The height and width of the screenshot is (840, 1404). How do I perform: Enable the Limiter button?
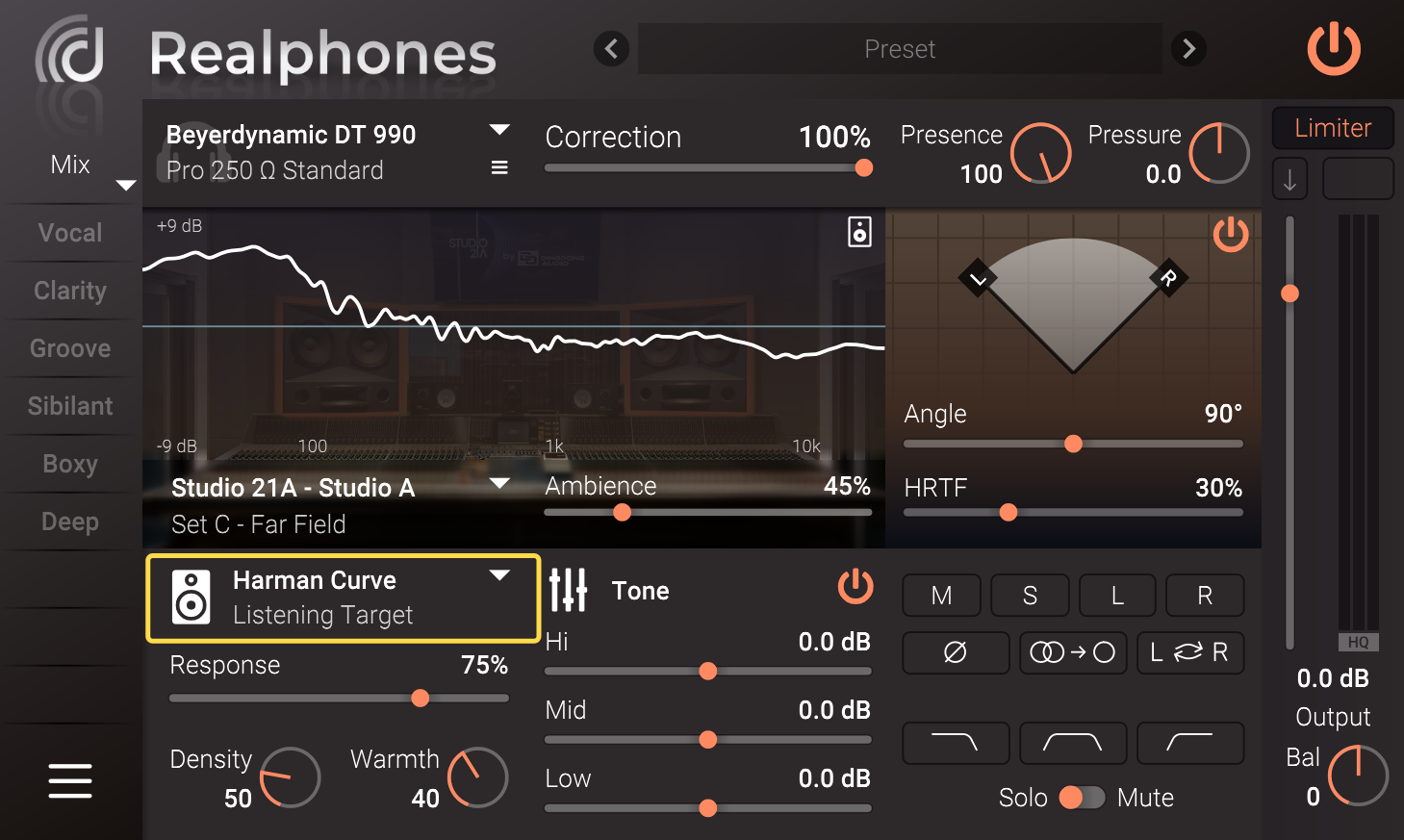click(1333, 128)
